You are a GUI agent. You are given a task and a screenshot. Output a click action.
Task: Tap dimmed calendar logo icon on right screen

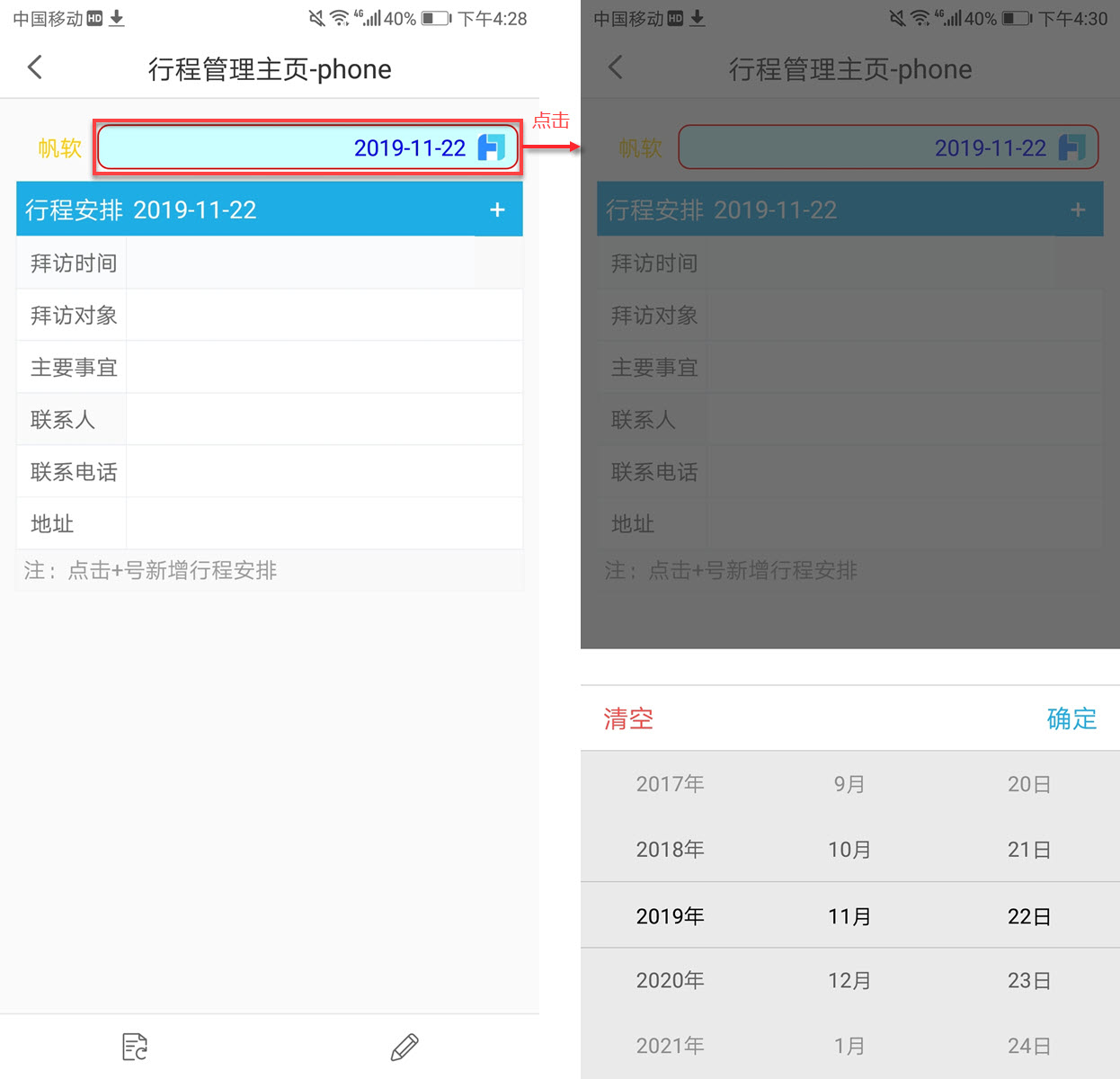click(x=1071, y=147)
